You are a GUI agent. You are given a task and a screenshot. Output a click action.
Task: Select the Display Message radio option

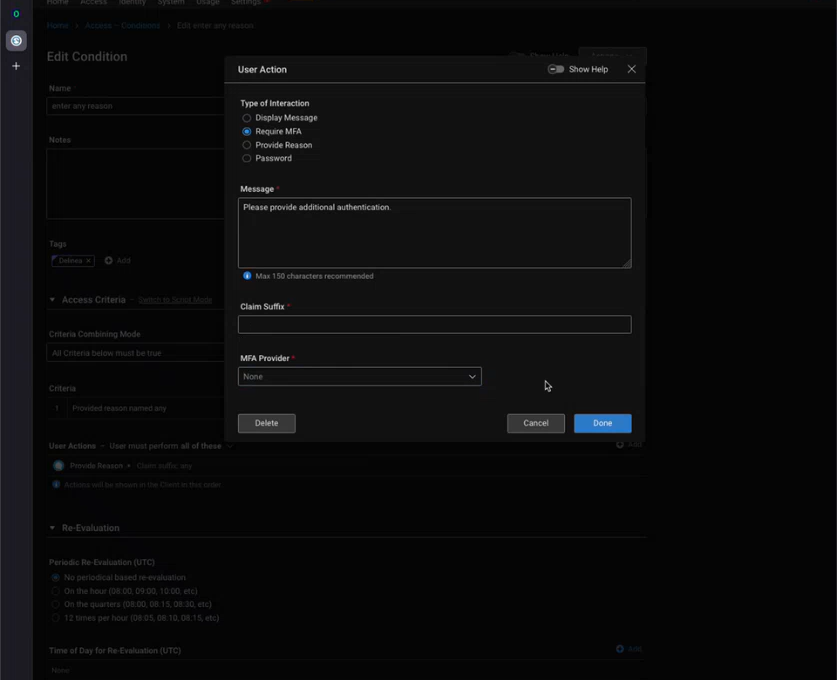point(247,118)
